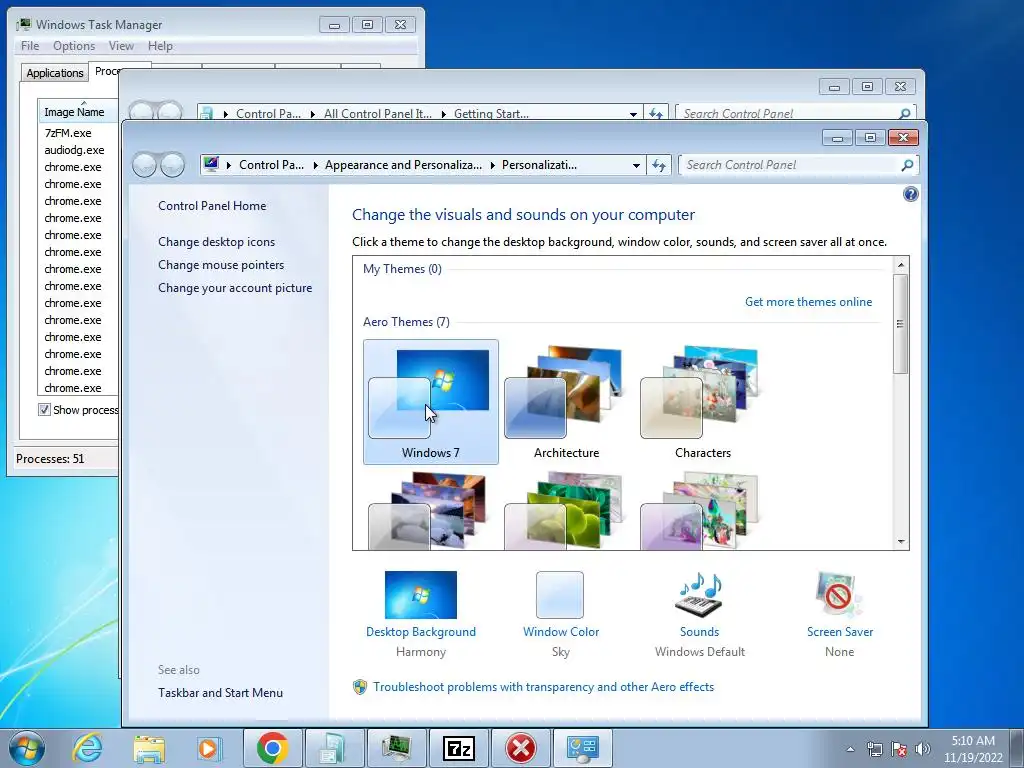This screenshot has height=768, width=1024.
Task: Click the Desktop Background label link
Action: pos(421,632)
